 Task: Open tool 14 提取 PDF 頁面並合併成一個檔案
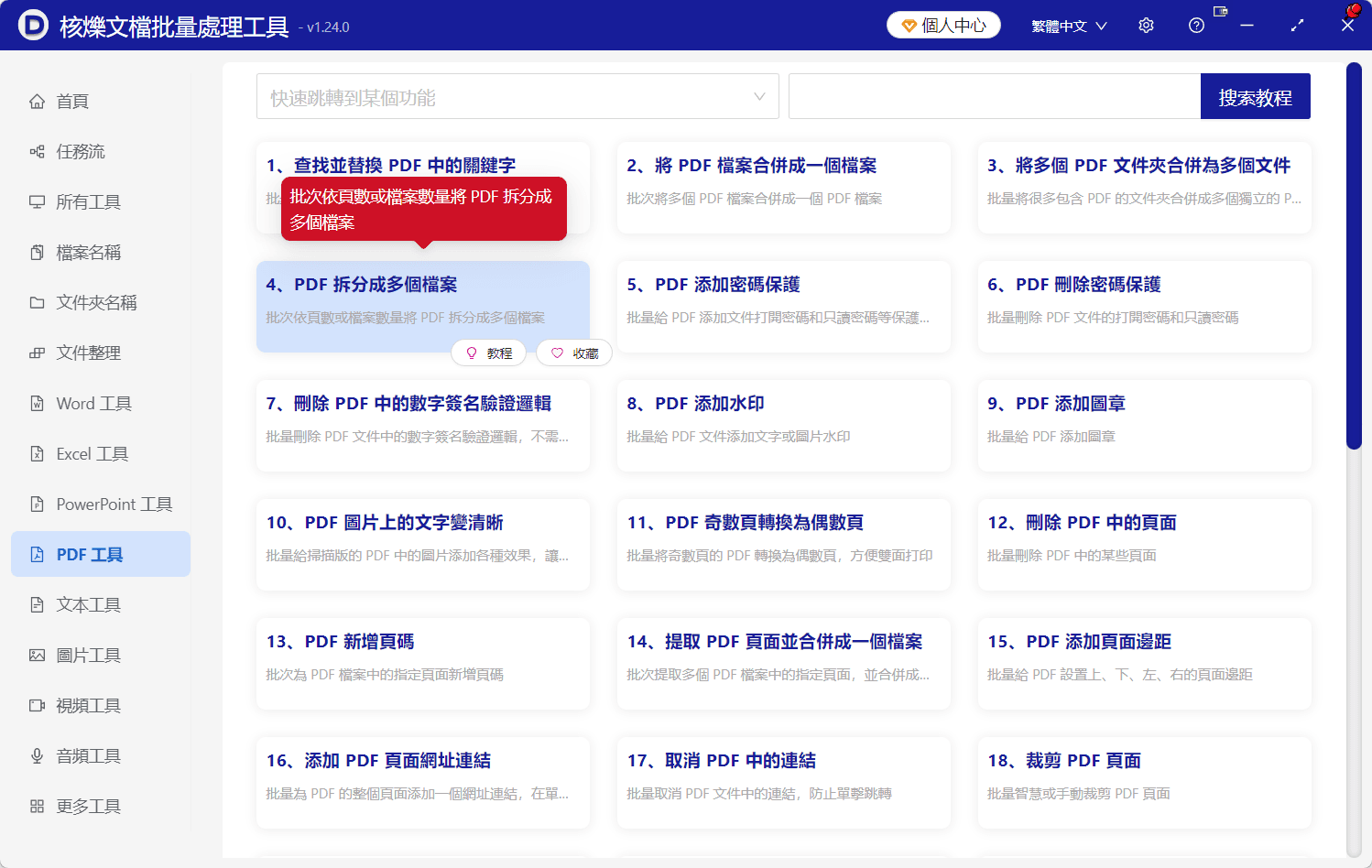[784, 664]
